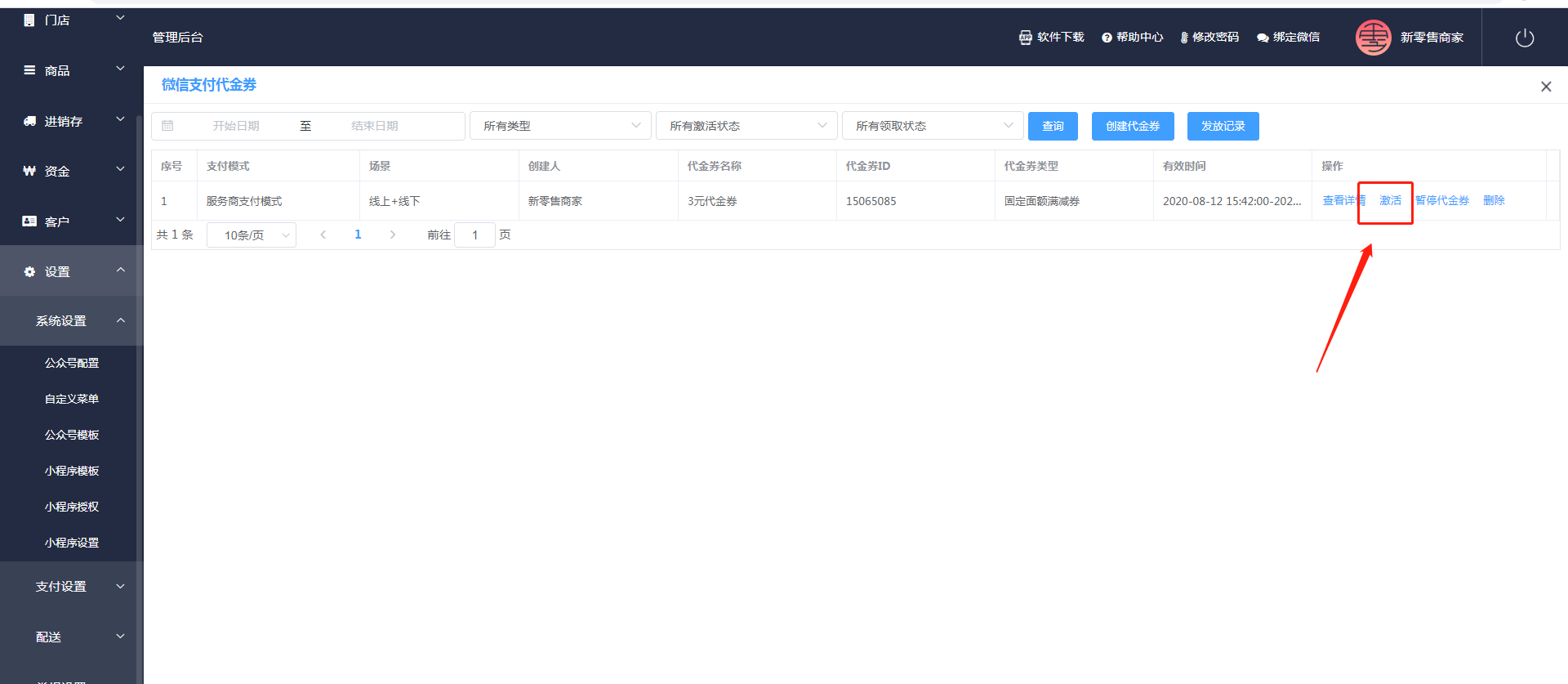Click the 进销存 truck icon

pyautogui.click(x=29, y=121)
